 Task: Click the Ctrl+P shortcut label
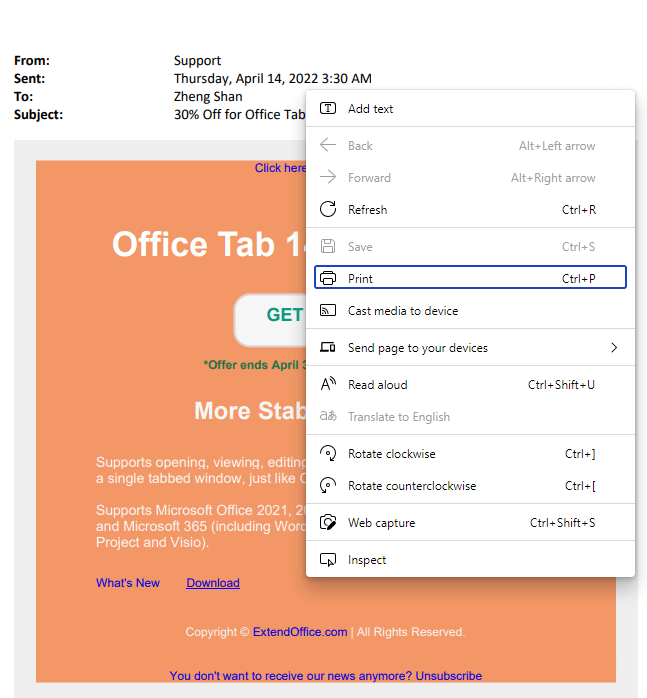pos(578,278)
